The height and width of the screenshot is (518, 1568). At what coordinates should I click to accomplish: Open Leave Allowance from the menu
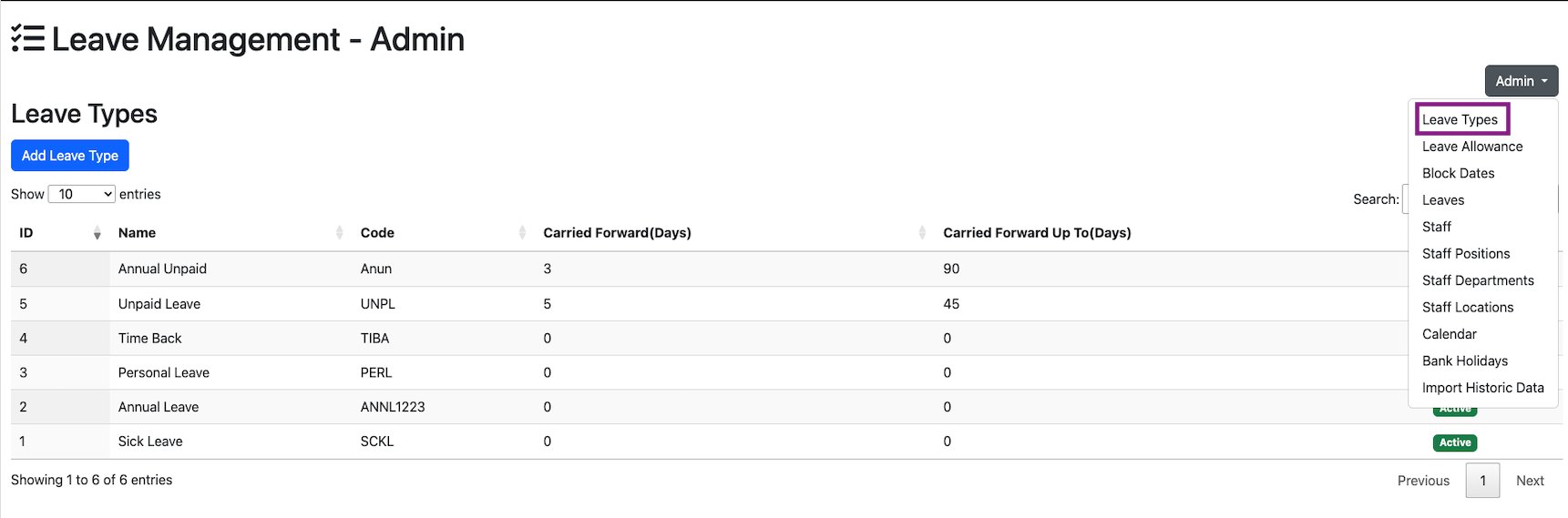pos(1472,147)
